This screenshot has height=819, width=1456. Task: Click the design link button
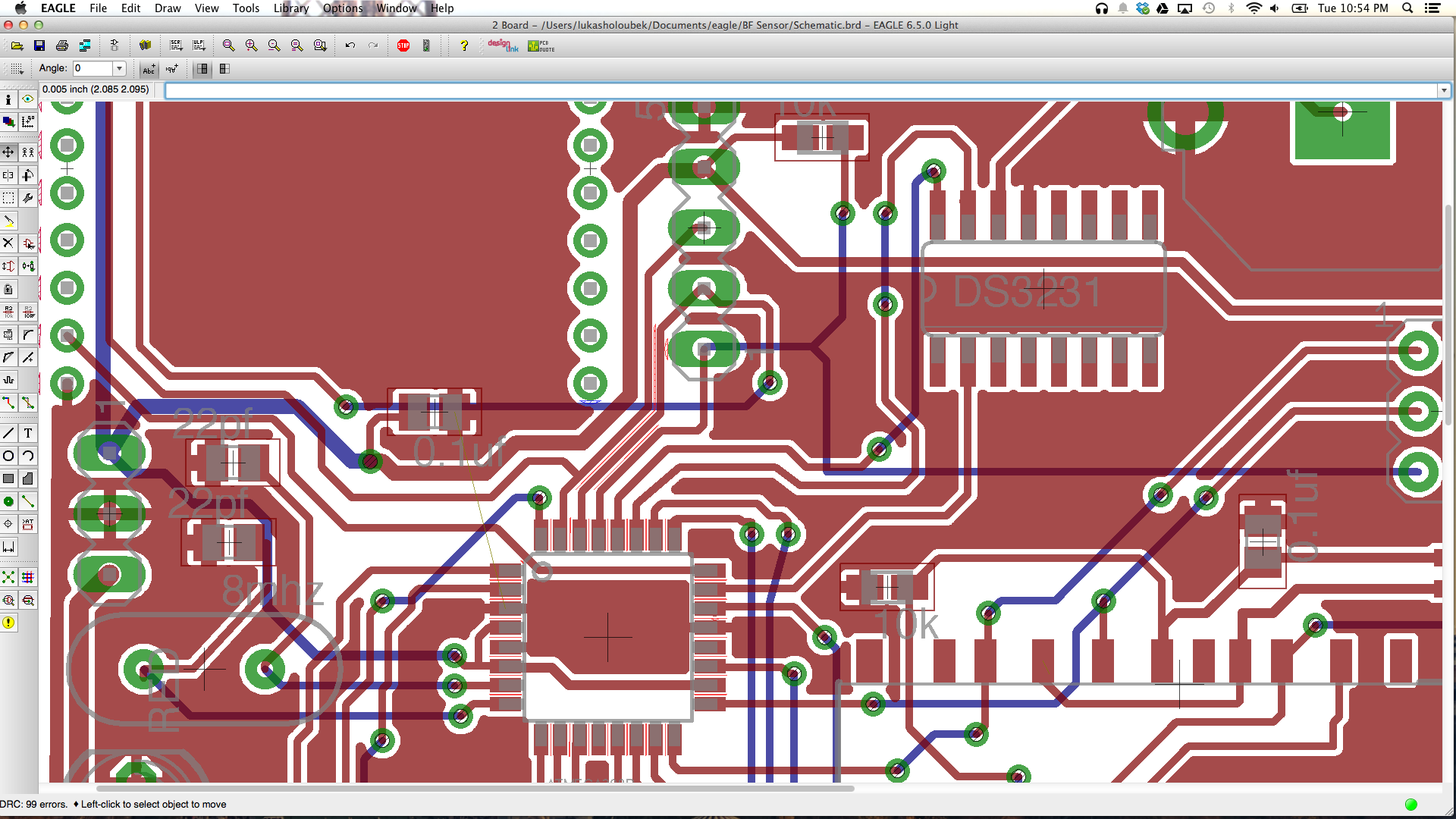pyautogui.click(x=503, y=45)
